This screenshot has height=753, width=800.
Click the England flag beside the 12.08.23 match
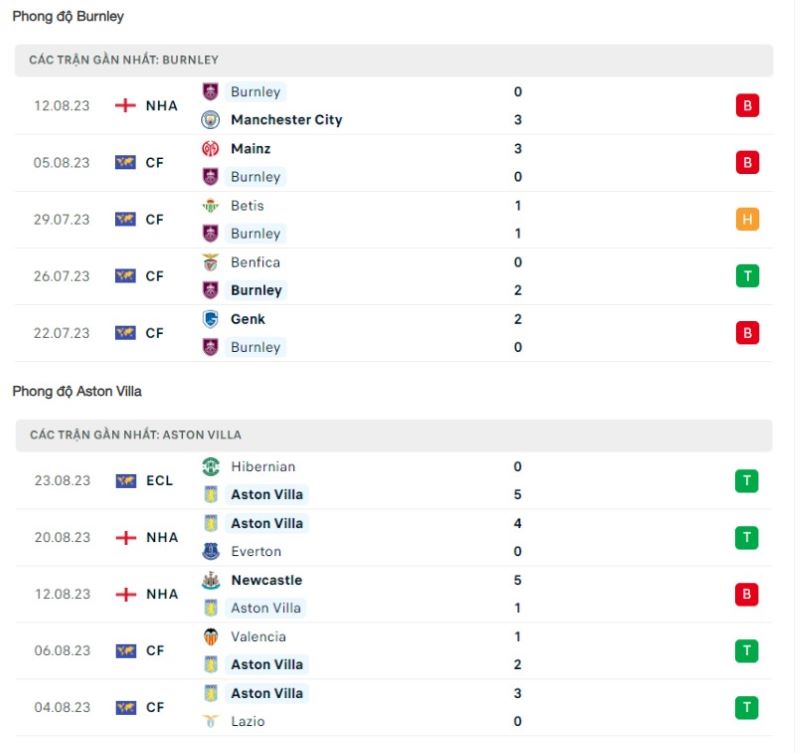[127, 104]
